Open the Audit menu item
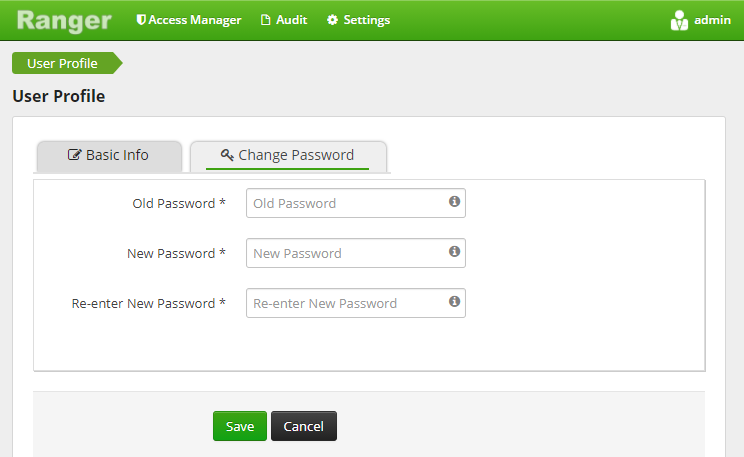Viewport: 744px width, 457px height. [x=284, y=20]
